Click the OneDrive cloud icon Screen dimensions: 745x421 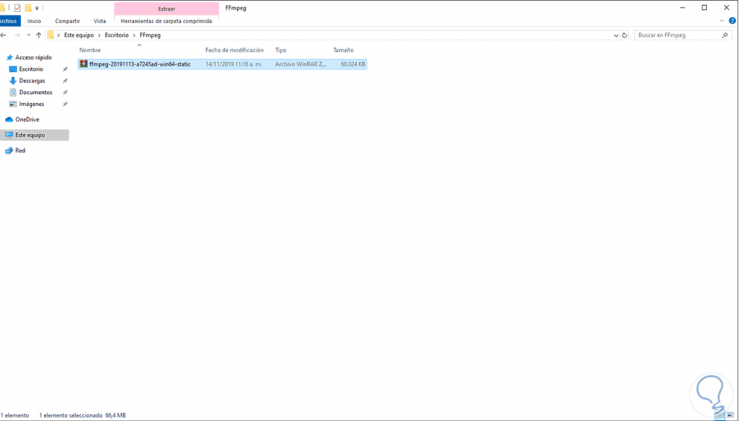coord(9,120)
